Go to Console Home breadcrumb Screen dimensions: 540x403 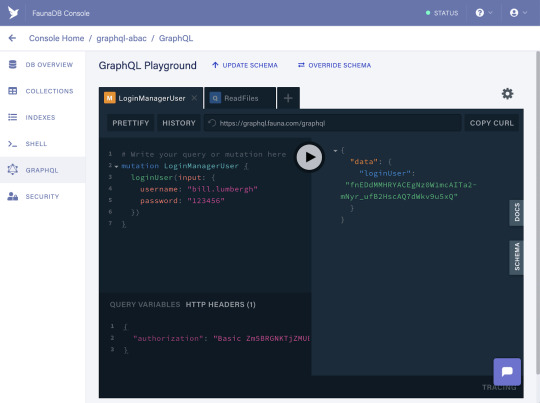tap(56, 38)
